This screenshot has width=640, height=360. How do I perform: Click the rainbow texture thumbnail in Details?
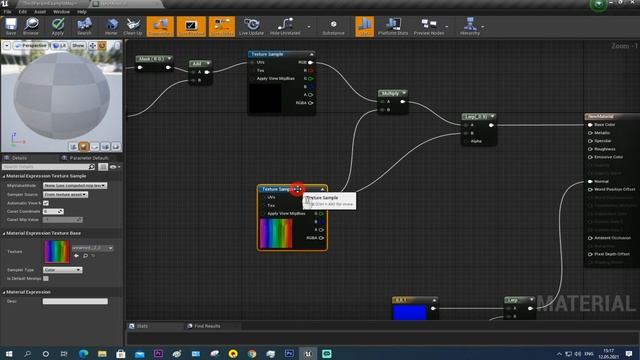pyautogui.click(x=57, y=251)
